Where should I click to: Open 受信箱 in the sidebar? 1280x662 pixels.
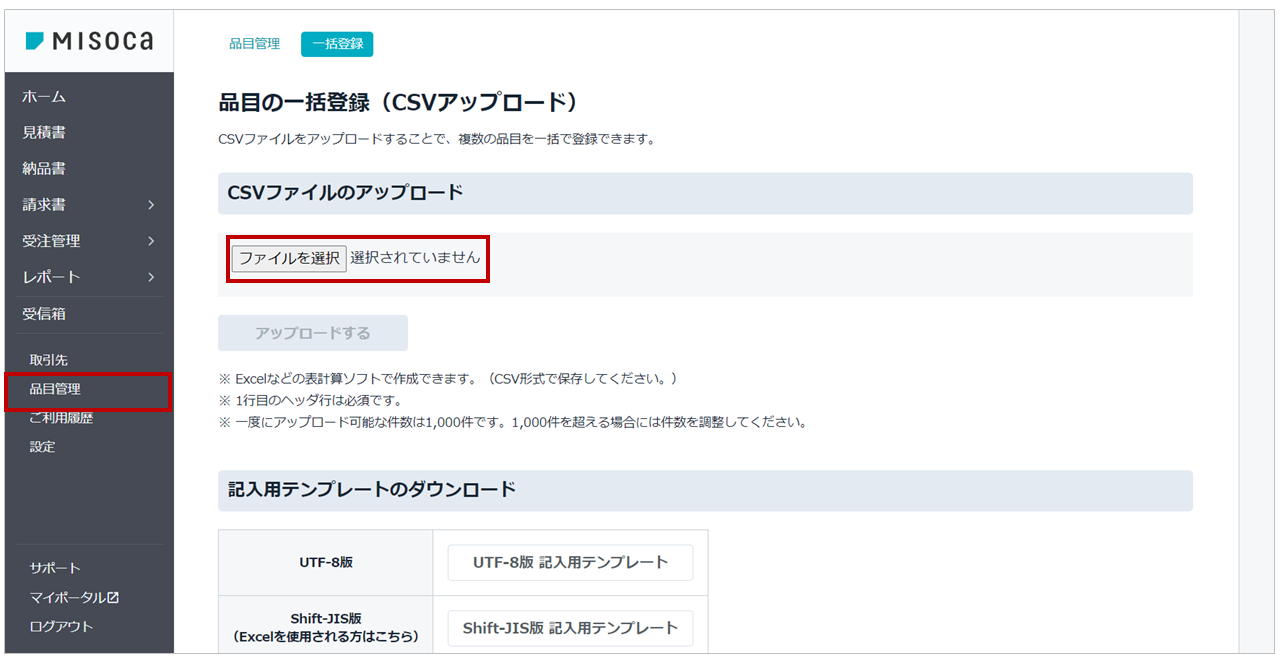click(44, 314)
